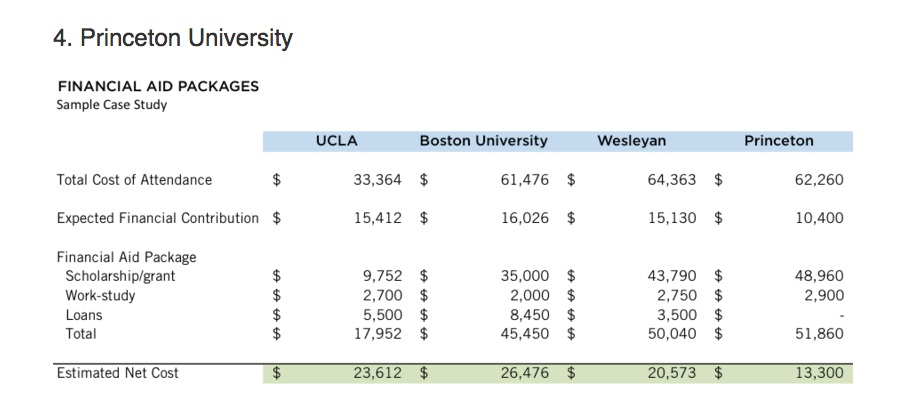
Task: Click the Loans row label
Action: (x=84, y=315)
